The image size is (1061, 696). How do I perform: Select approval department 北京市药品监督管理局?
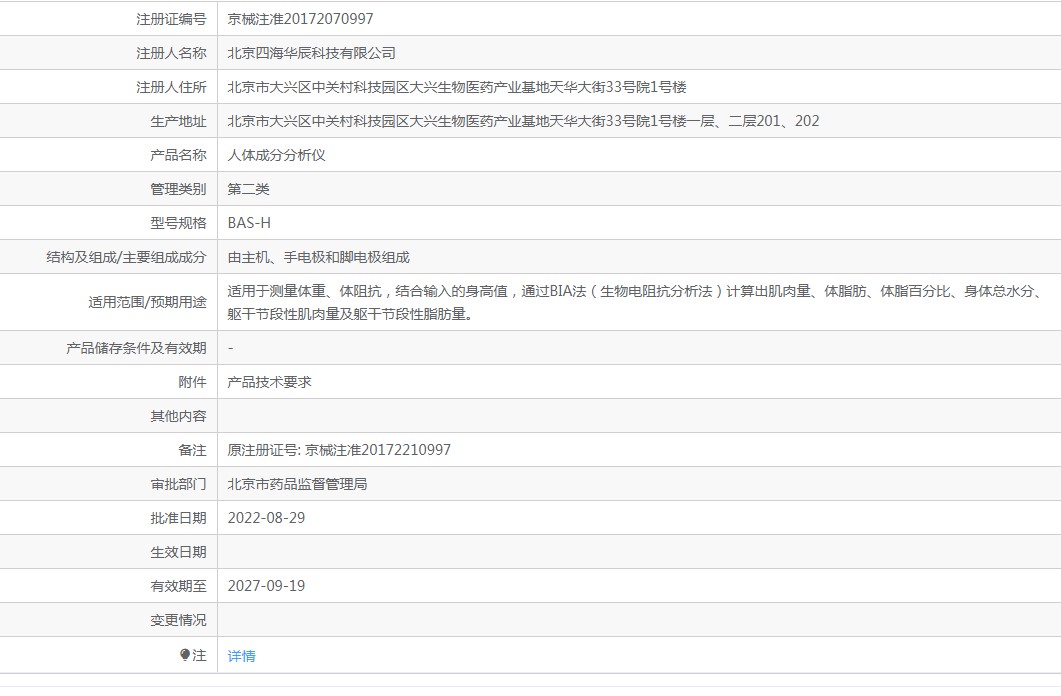297,484
